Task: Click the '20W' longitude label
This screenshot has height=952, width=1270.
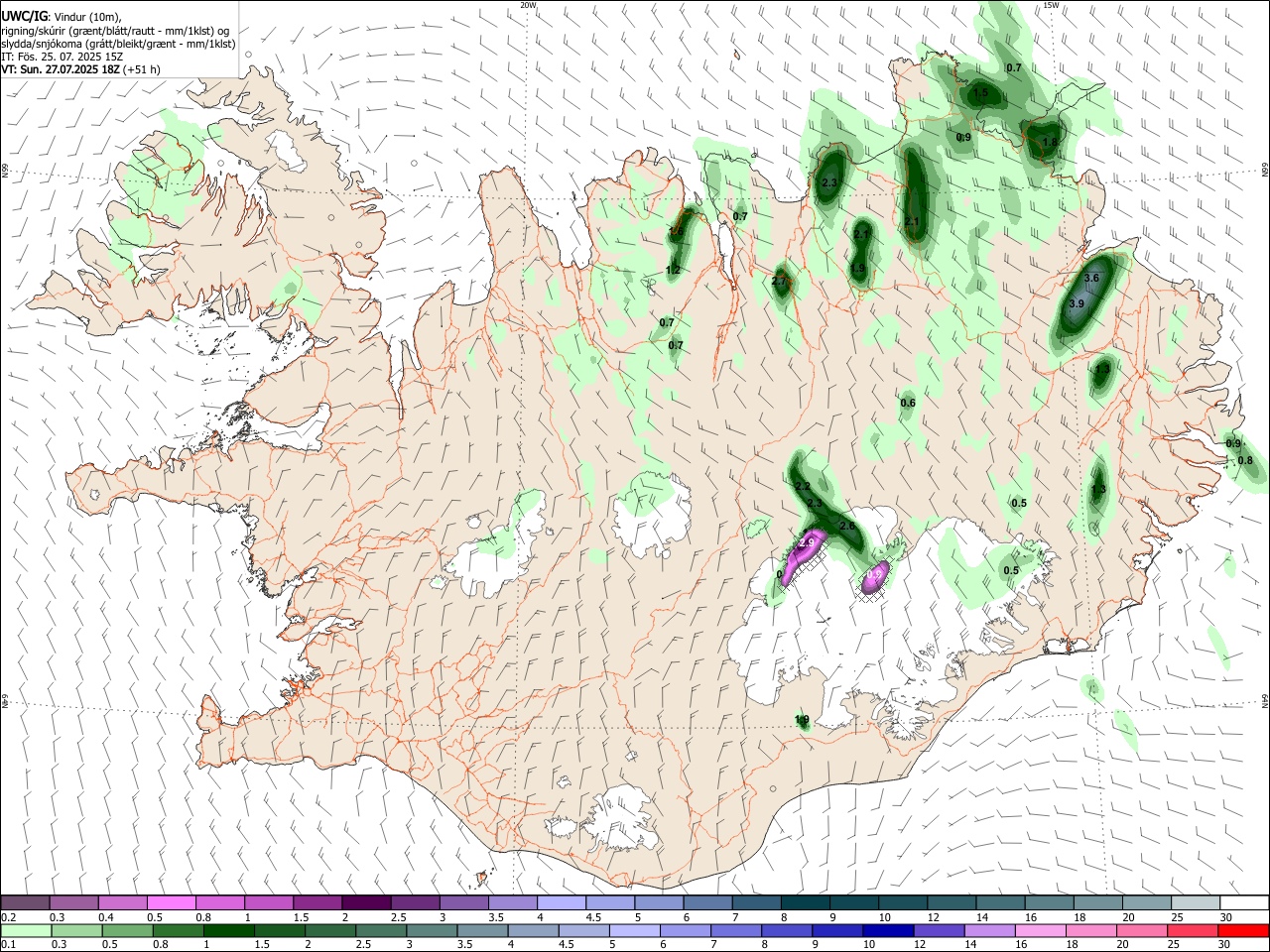Action: click(x=528, y=5)
